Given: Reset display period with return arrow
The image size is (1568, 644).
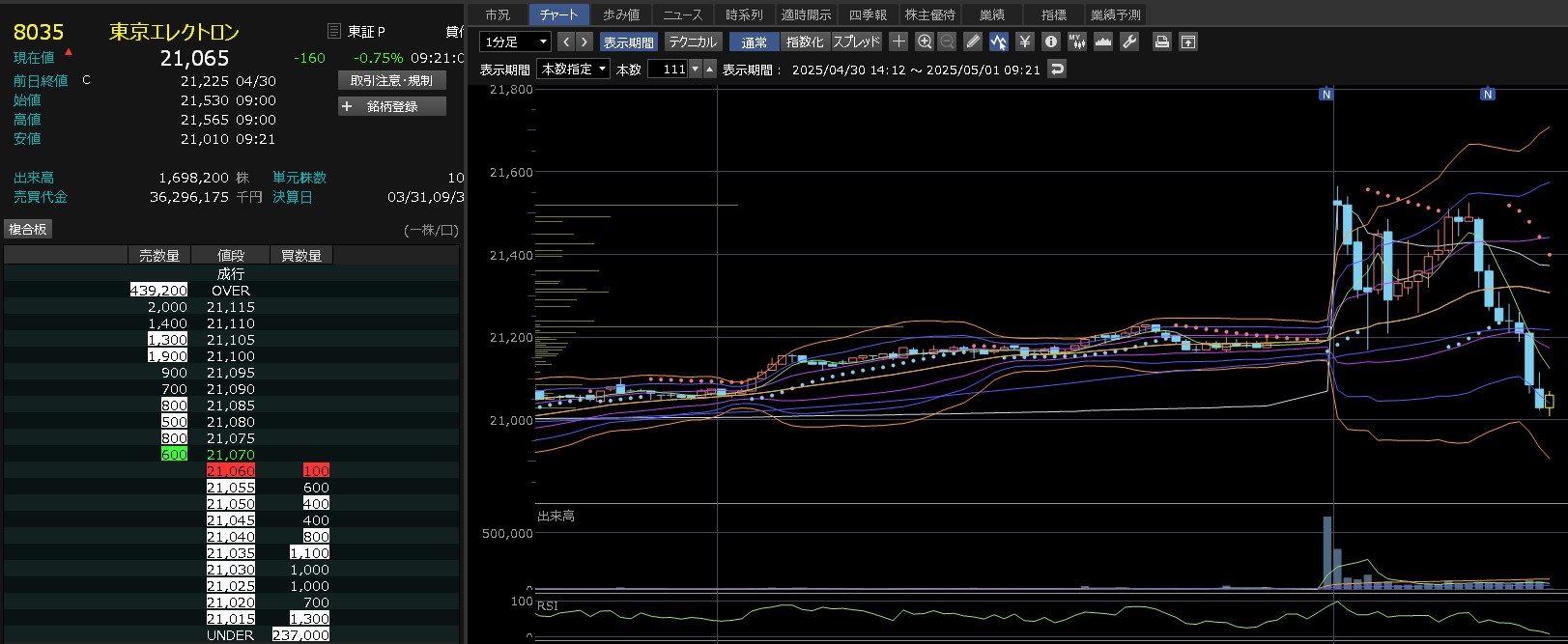Looking at the screenshot, I should [1057, 70].
